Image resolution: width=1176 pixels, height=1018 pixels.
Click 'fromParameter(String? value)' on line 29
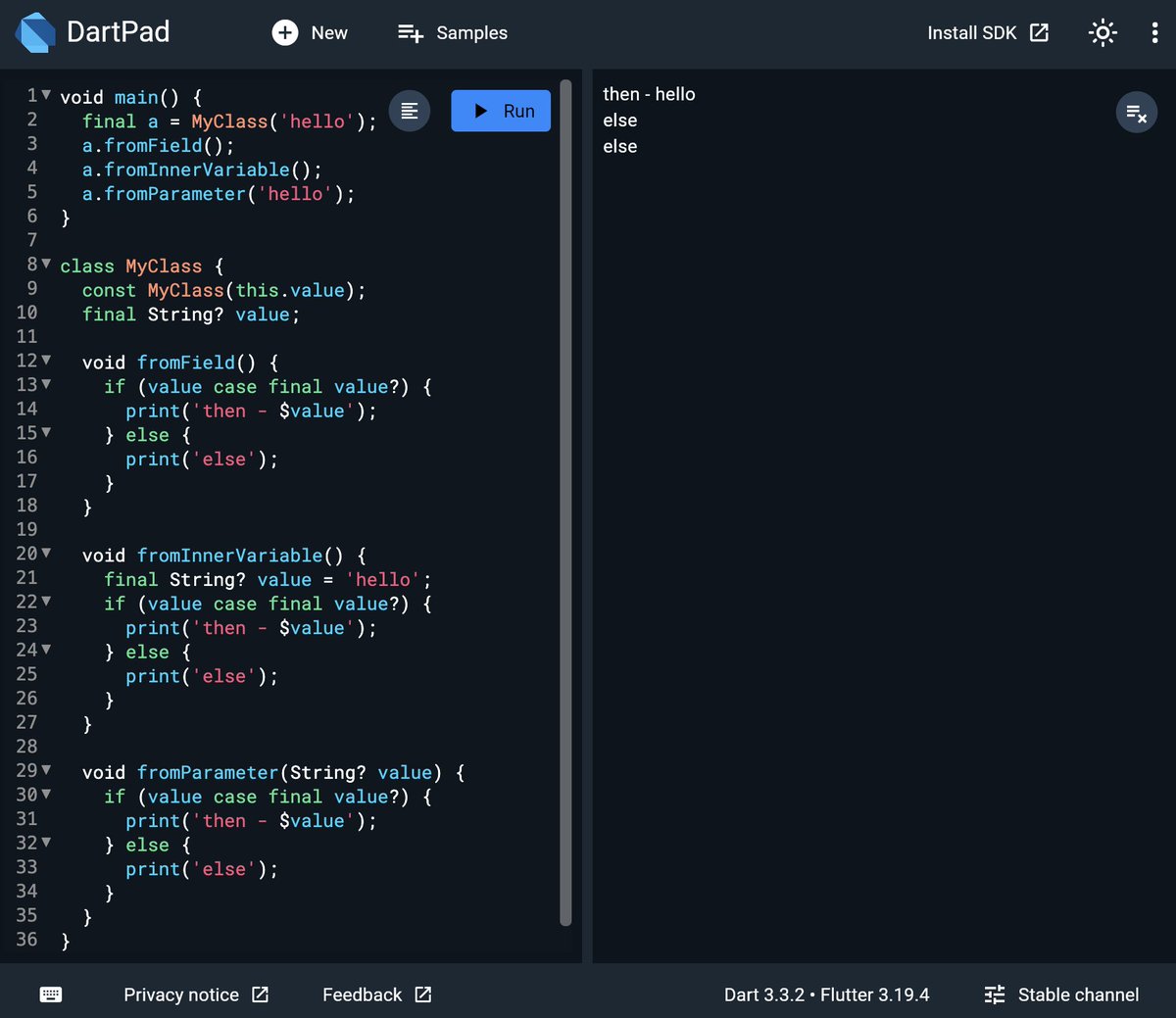[289, 773]
